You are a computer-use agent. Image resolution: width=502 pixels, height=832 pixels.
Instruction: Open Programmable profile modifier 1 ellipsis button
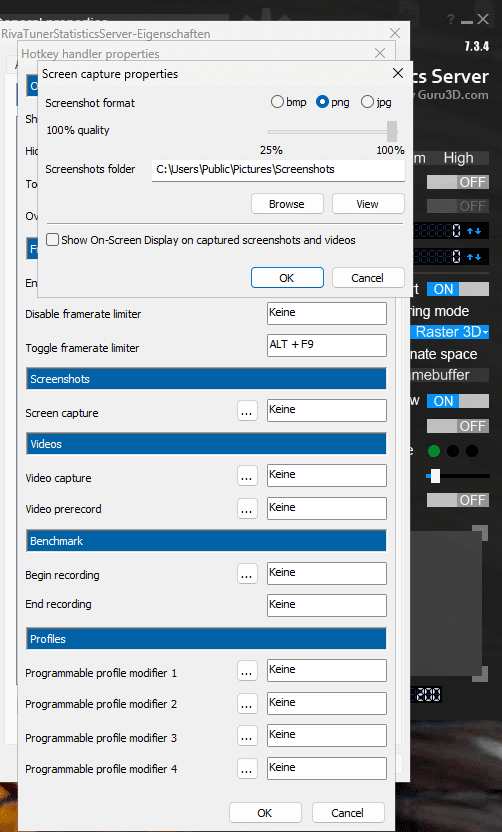coord(247,671)
